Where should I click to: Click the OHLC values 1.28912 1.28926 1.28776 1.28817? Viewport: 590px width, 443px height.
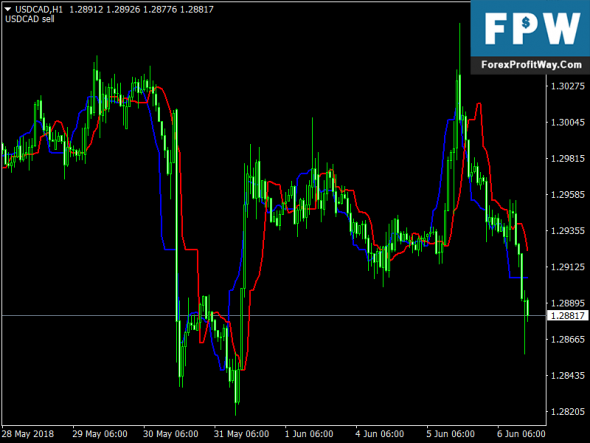[141, 9]
